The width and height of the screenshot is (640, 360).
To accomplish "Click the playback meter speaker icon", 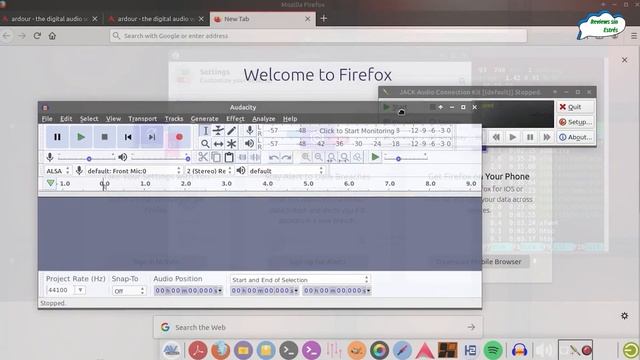I will (249, 144).
